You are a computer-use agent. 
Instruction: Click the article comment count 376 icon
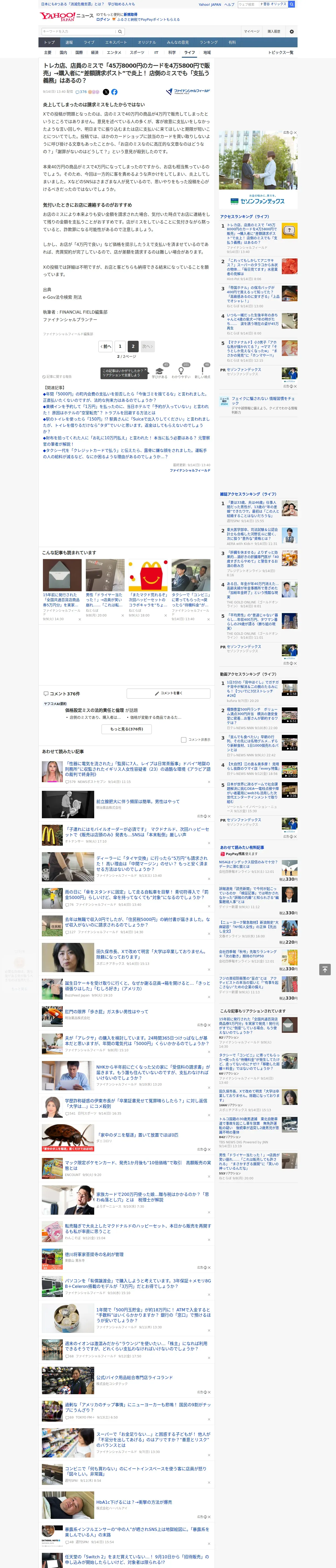(81, 92)
